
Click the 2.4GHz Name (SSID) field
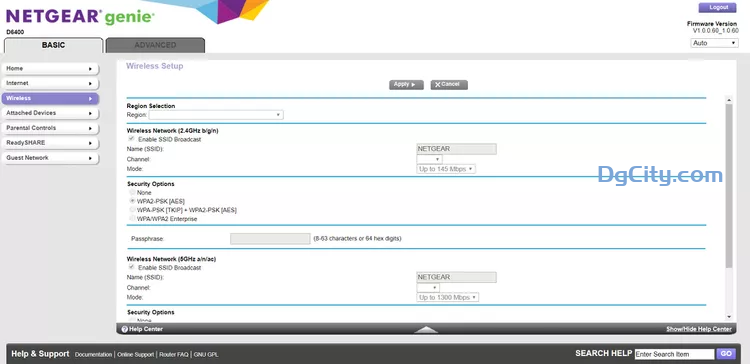click(x=456, y=149)
